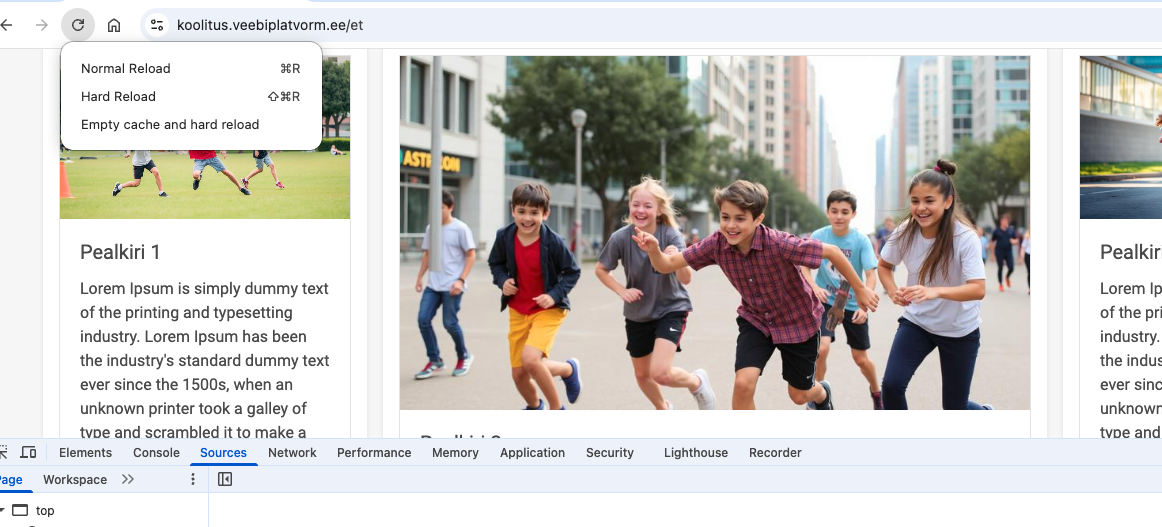The width and height of the screenshot is (1162, 527).
Task: Open the Workspace sub-tab in Sources
Action: click(x=75, y=480)
